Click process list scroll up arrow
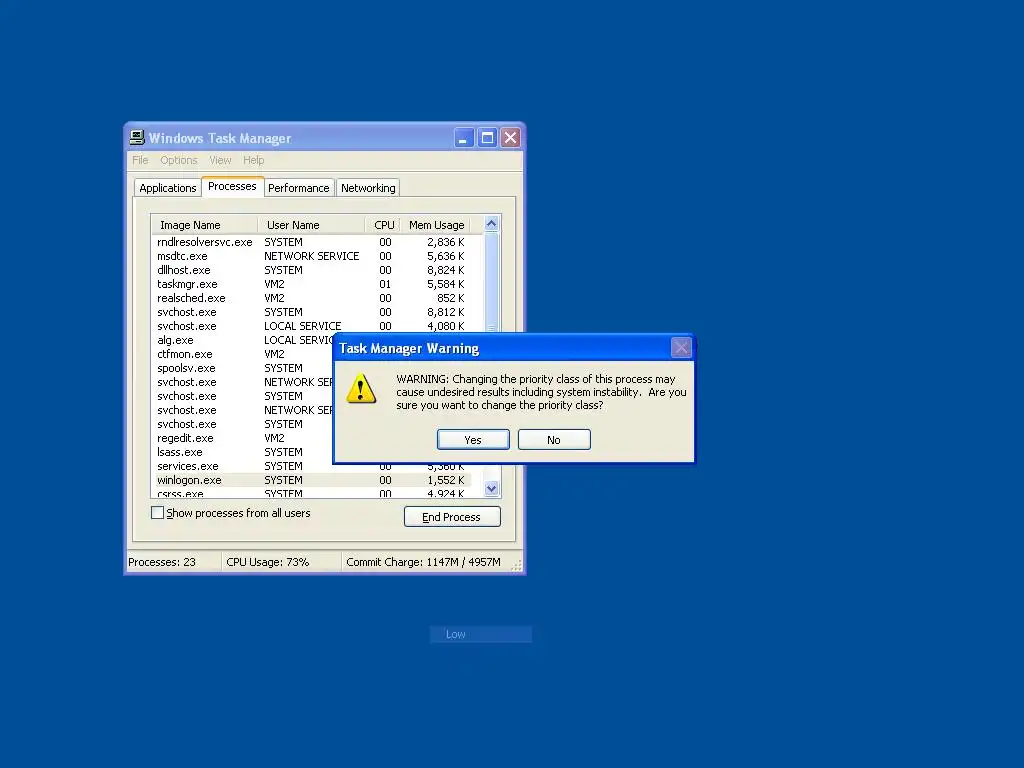This screenshot has height=768, width=1024. pyautogui.click(x=491, y=224)
